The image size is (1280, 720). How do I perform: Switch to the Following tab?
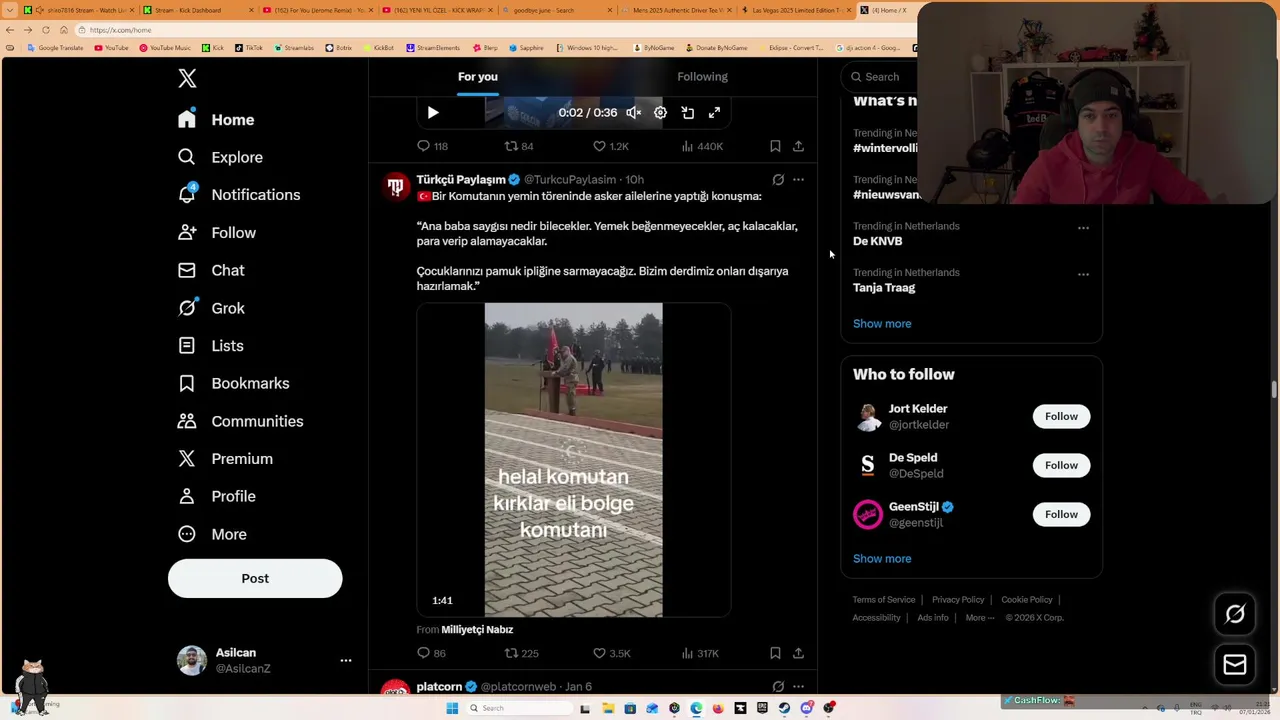702,77
